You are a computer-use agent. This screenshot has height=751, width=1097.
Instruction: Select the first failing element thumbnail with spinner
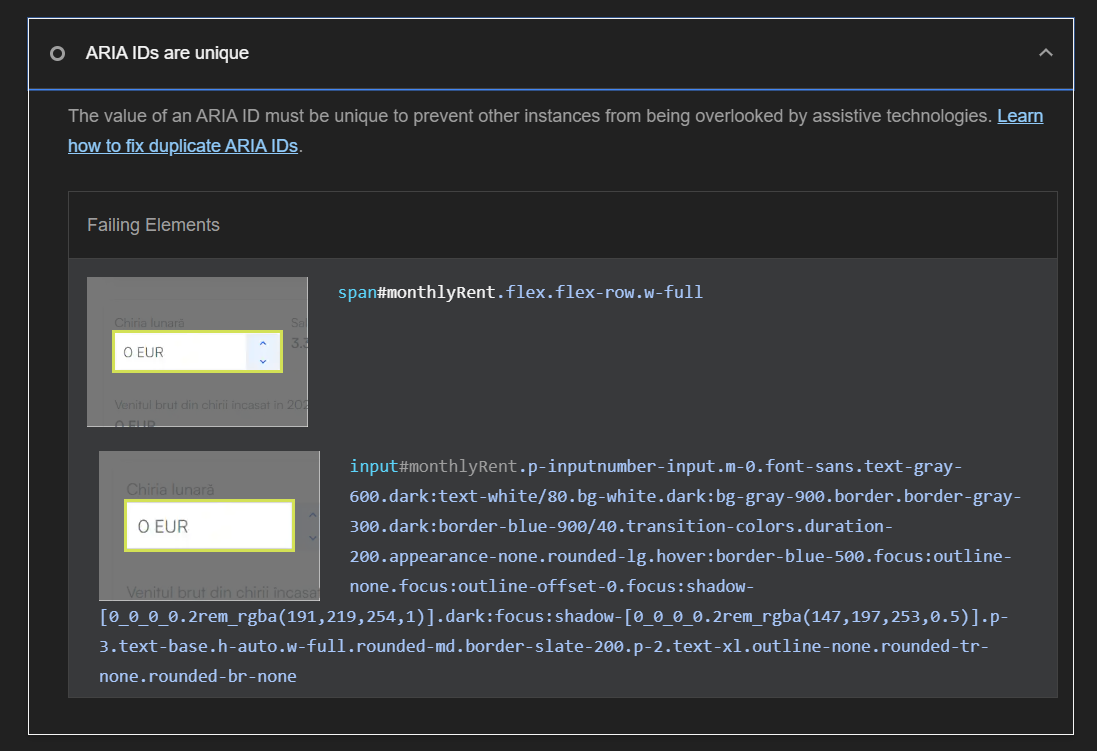(x=197, y=351)
